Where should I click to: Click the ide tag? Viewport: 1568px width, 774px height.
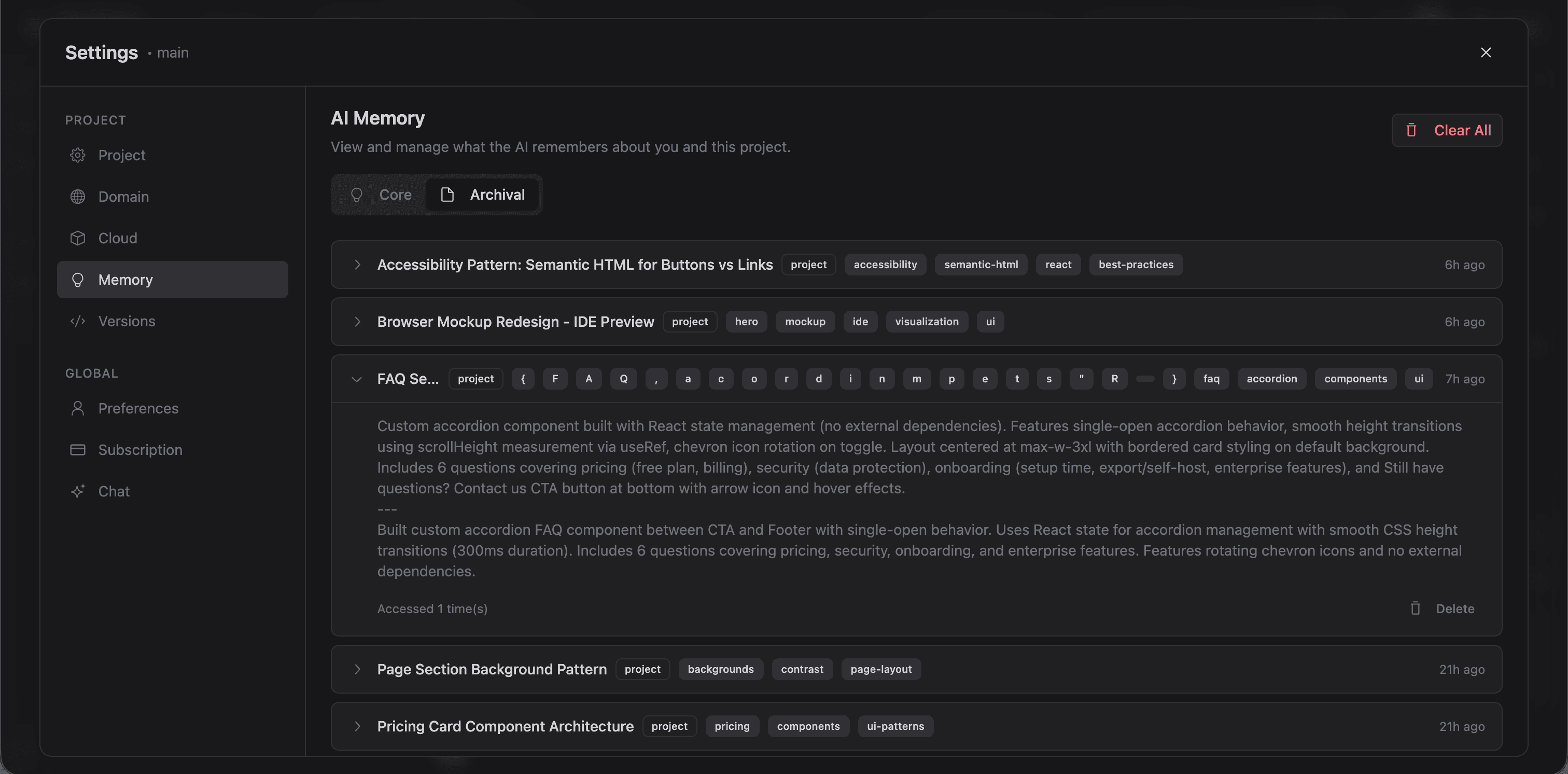[x=860, y=322]
